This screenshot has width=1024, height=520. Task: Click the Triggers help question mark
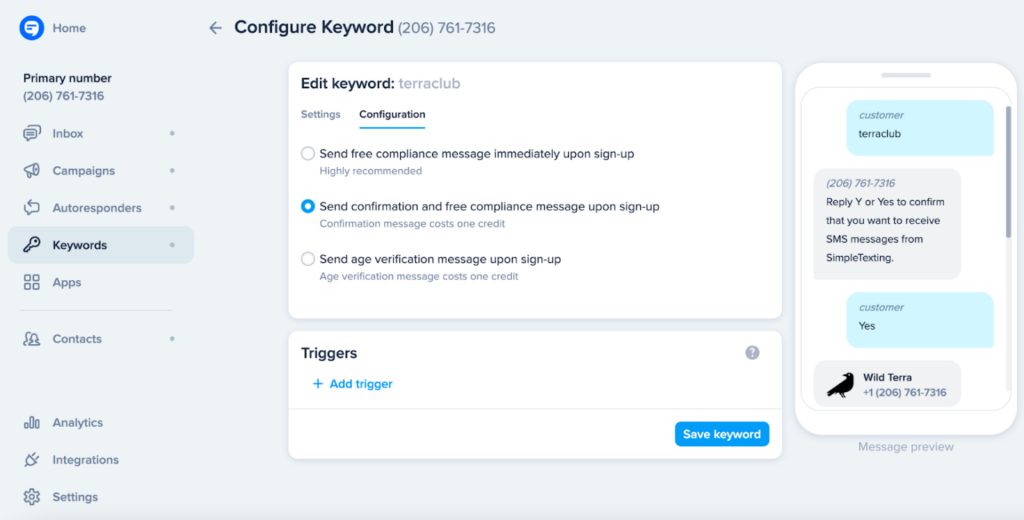[x=752, y=353]
